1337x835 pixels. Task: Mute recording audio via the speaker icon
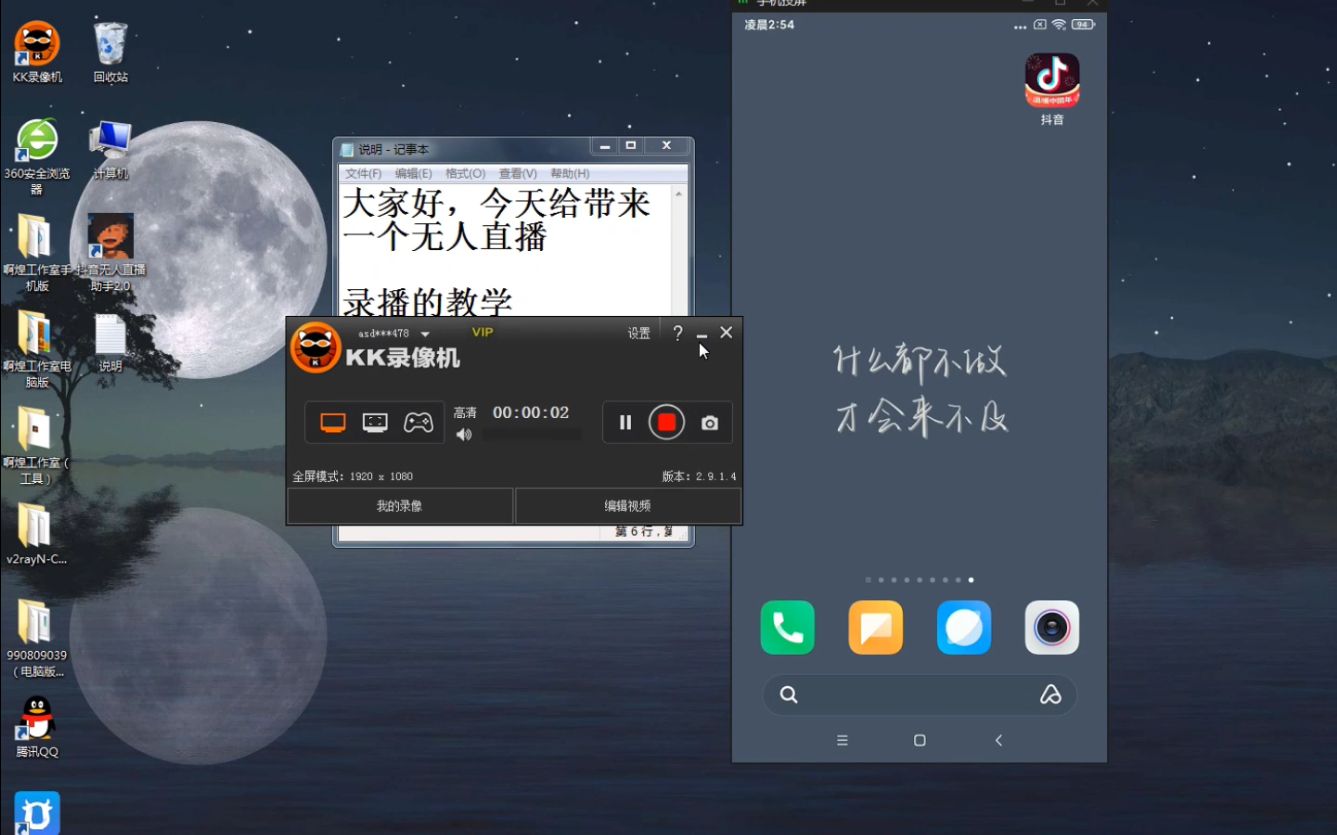click(464, 434)
